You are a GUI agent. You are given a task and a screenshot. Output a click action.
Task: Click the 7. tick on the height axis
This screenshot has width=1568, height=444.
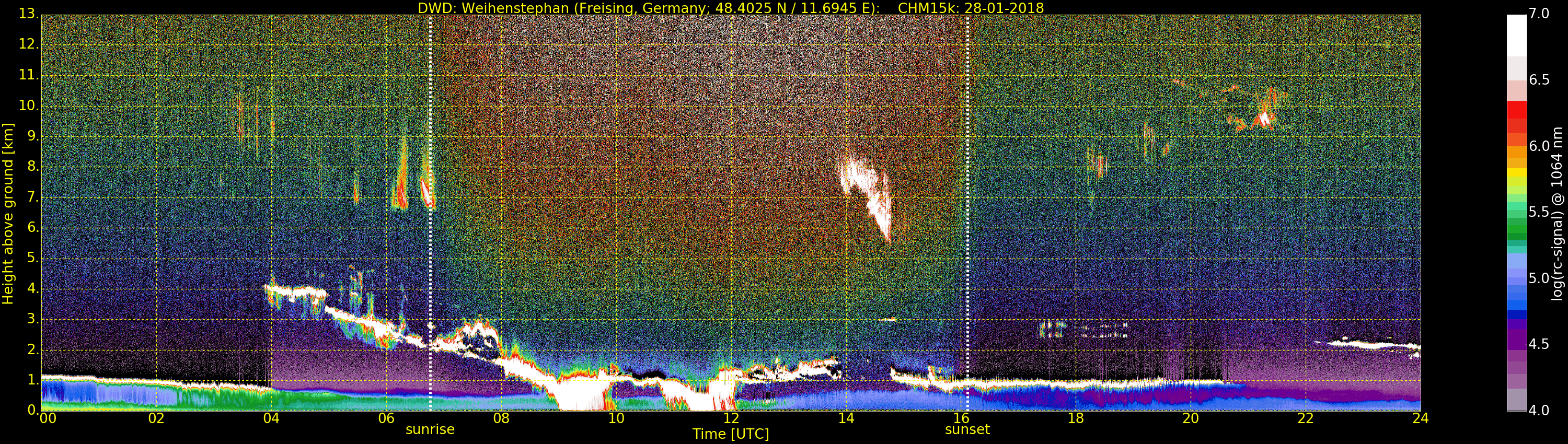coord(32,197)
